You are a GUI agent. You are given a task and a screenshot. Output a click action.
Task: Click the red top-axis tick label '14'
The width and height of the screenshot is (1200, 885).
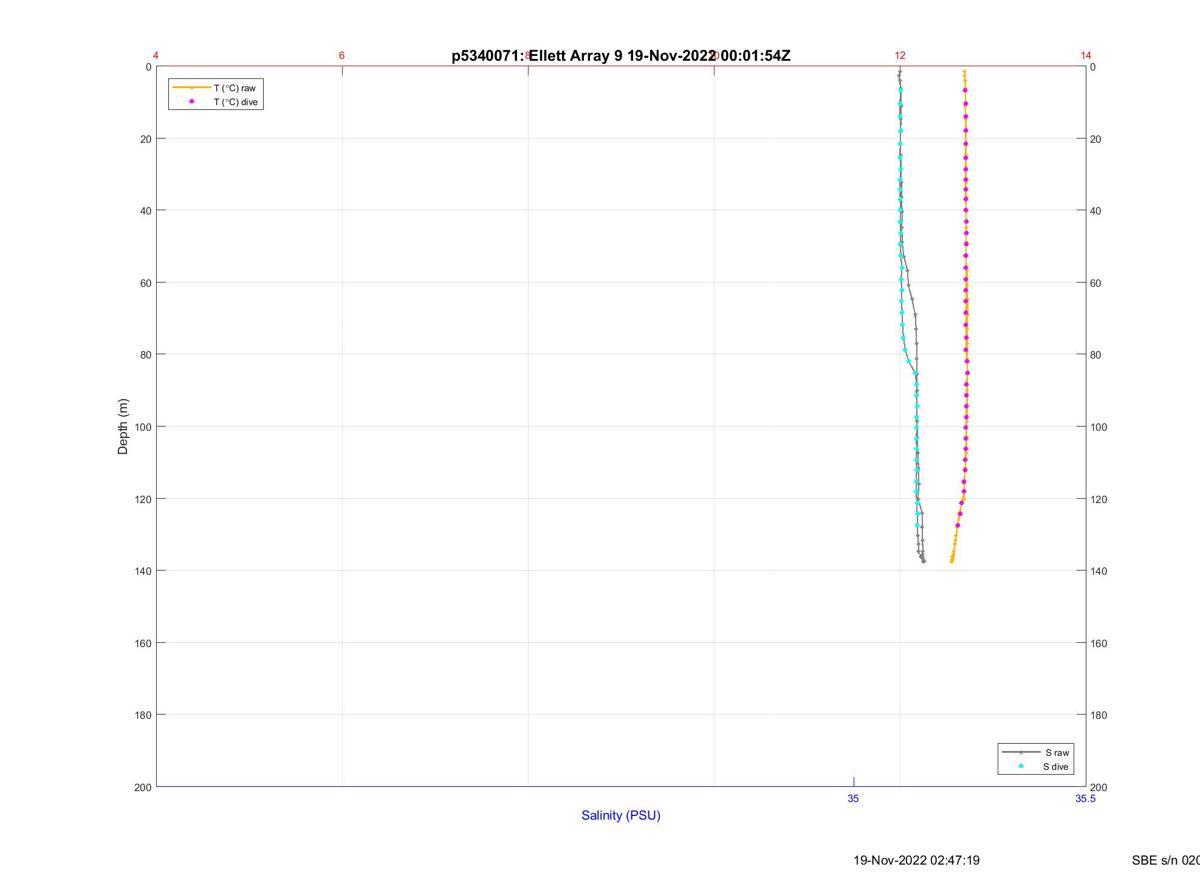(1086, 56)
